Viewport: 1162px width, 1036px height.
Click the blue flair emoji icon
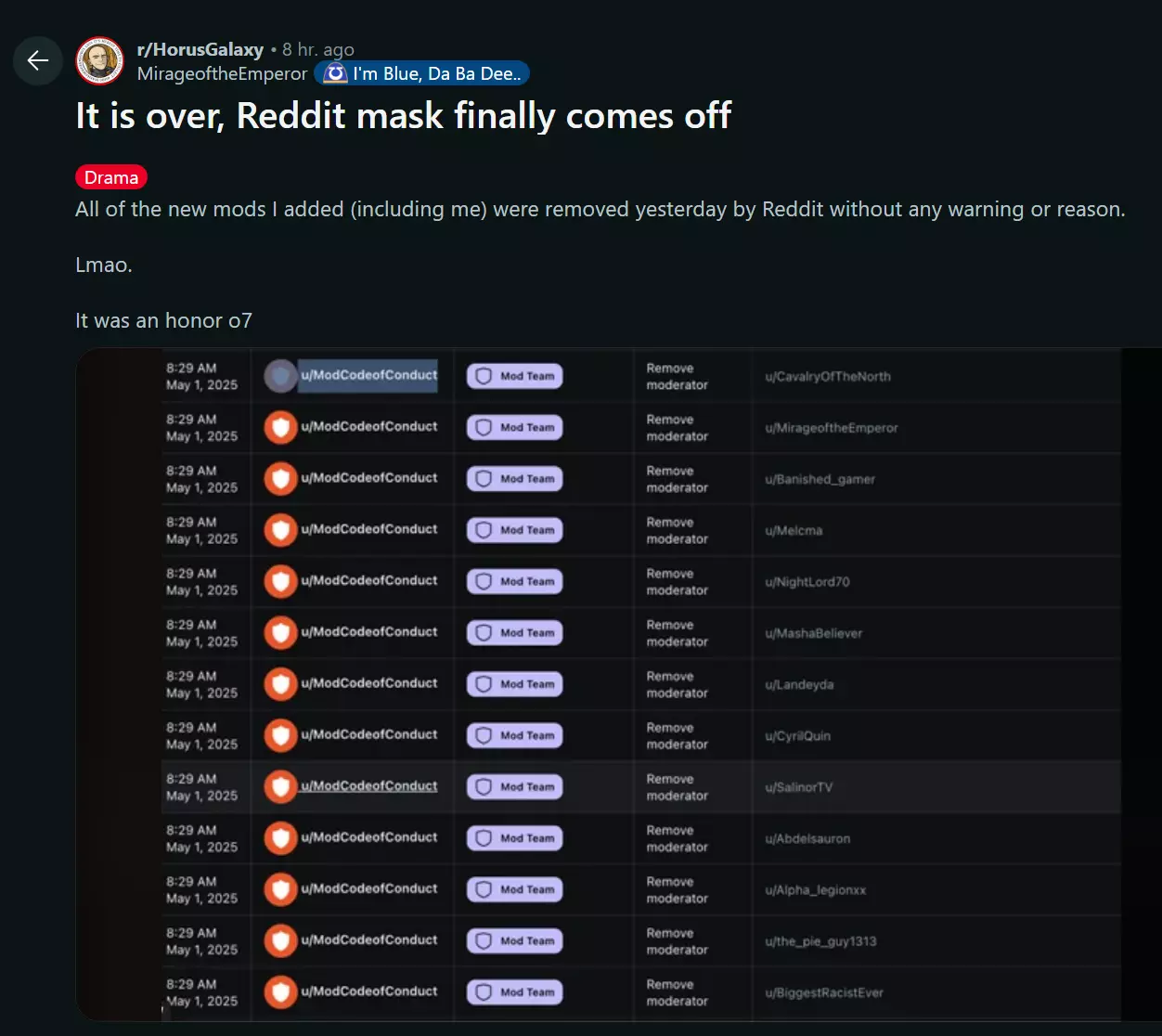[x=335, y=73]
